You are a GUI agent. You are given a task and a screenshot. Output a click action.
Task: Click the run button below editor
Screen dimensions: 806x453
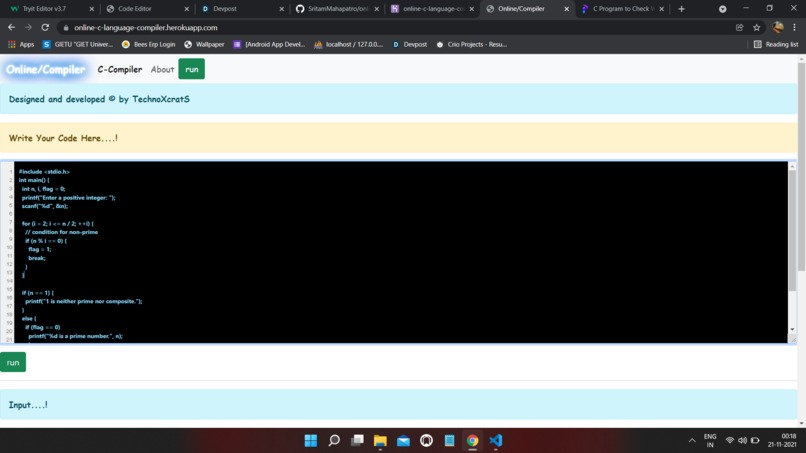click(13, 363)
